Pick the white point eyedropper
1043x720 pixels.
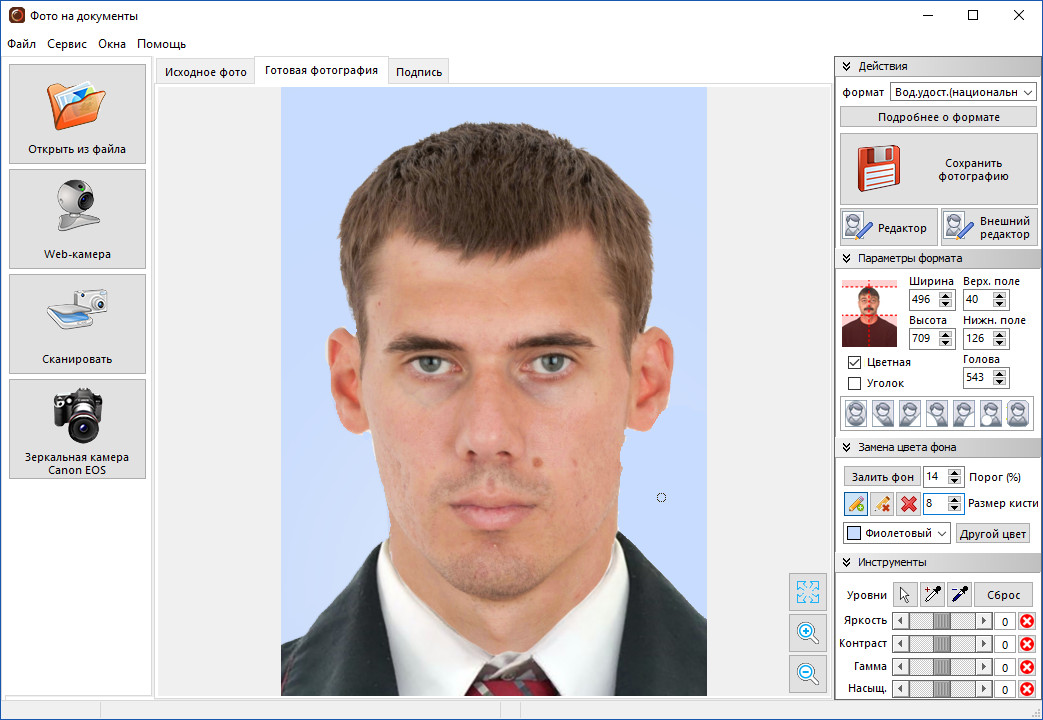coord(933,594)
